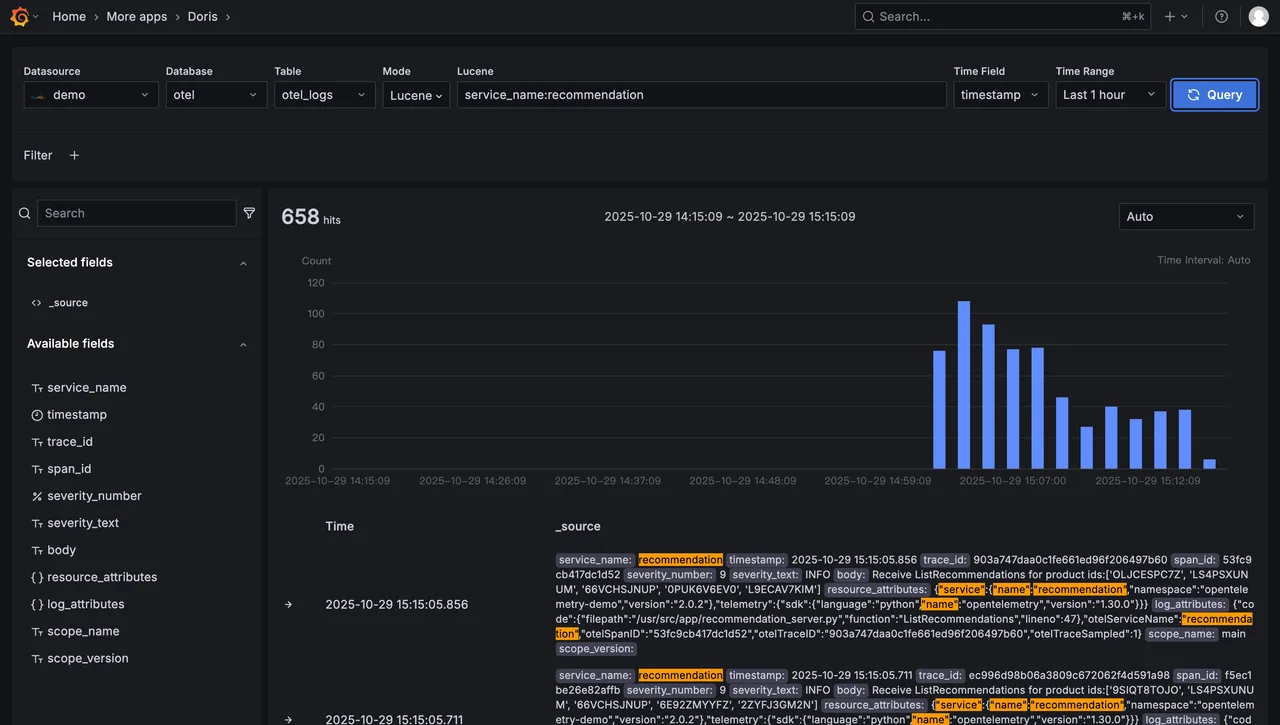The width and height of the screenshot is (1280, 725).
Task: Expand the first log row entry
Action: 288,604
